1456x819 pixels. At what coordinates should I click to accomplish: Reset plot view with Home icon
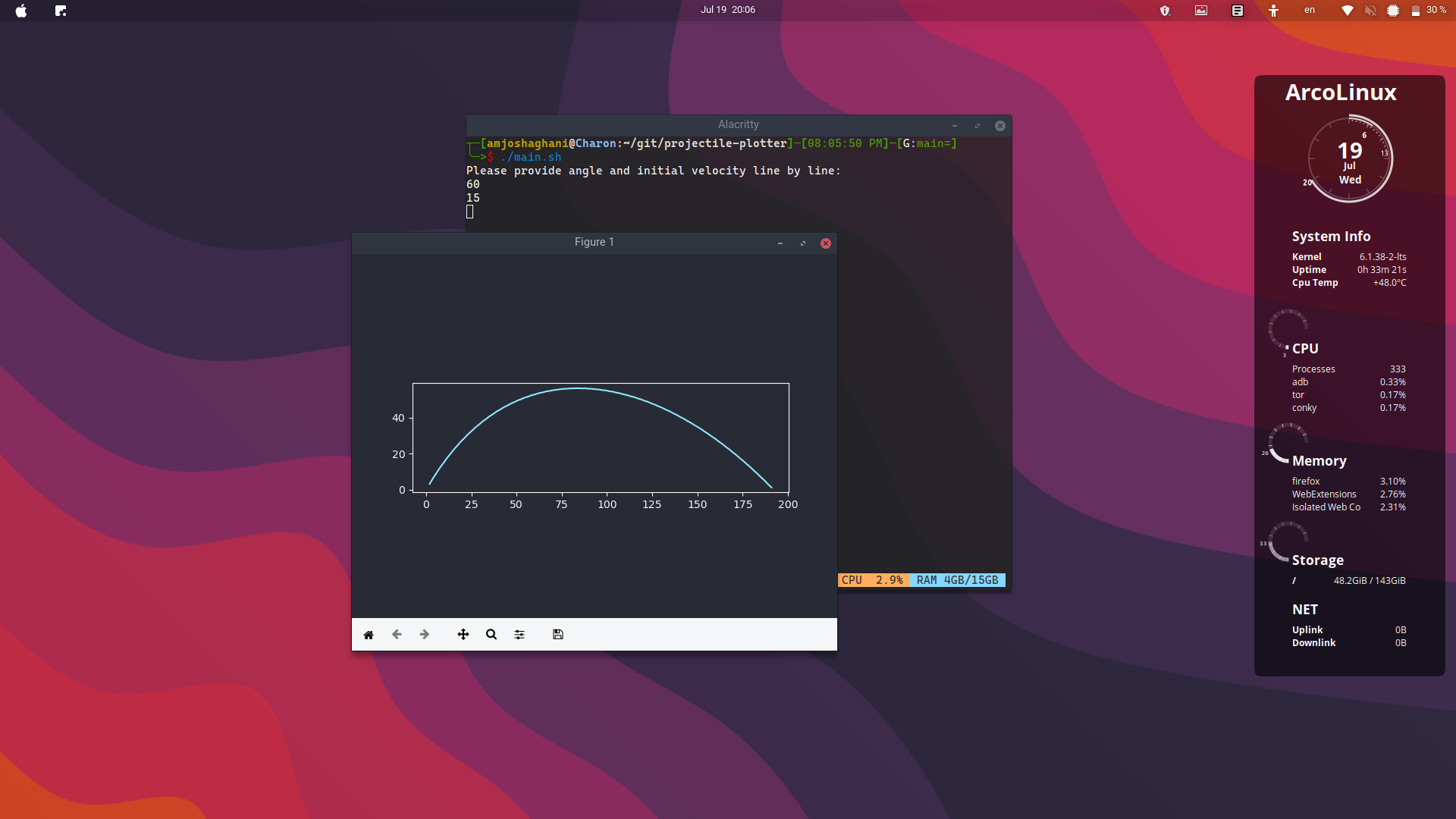pos(369,635)
